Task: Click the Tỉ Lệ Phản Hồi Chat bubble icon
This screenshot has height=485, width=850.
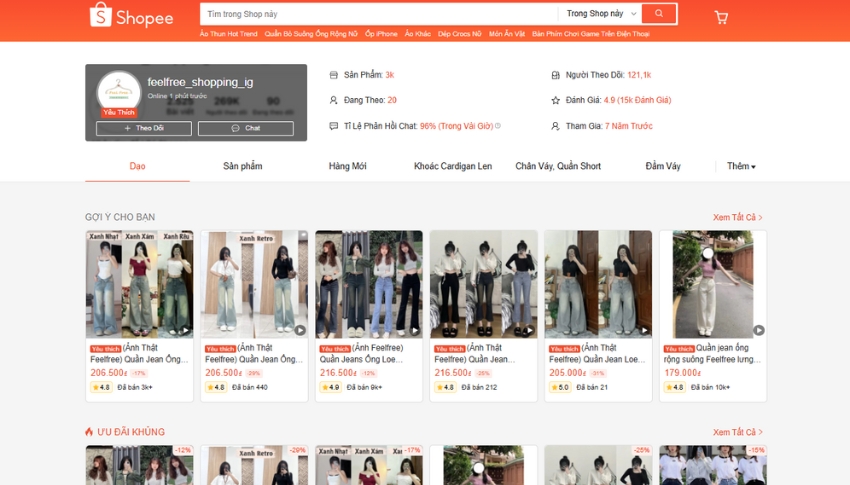Action: pos(333,126)
